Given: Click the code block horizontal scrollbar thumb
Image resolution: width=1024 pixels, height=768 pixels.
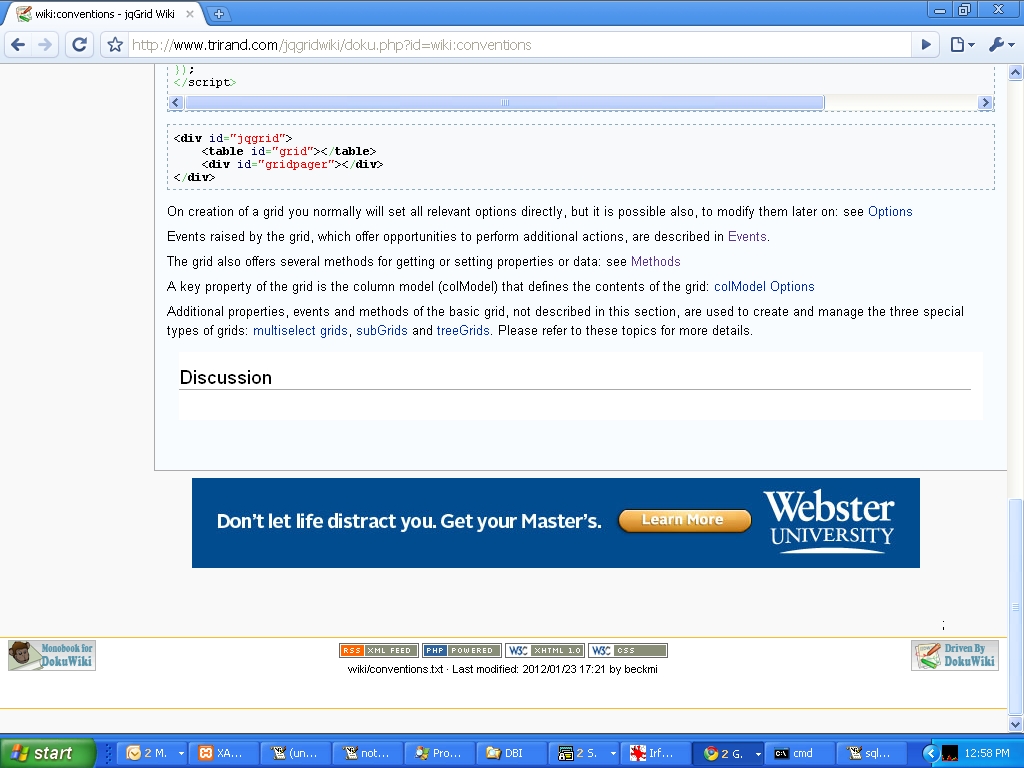Looking at the screenshot, I should [x=505, y=103].
